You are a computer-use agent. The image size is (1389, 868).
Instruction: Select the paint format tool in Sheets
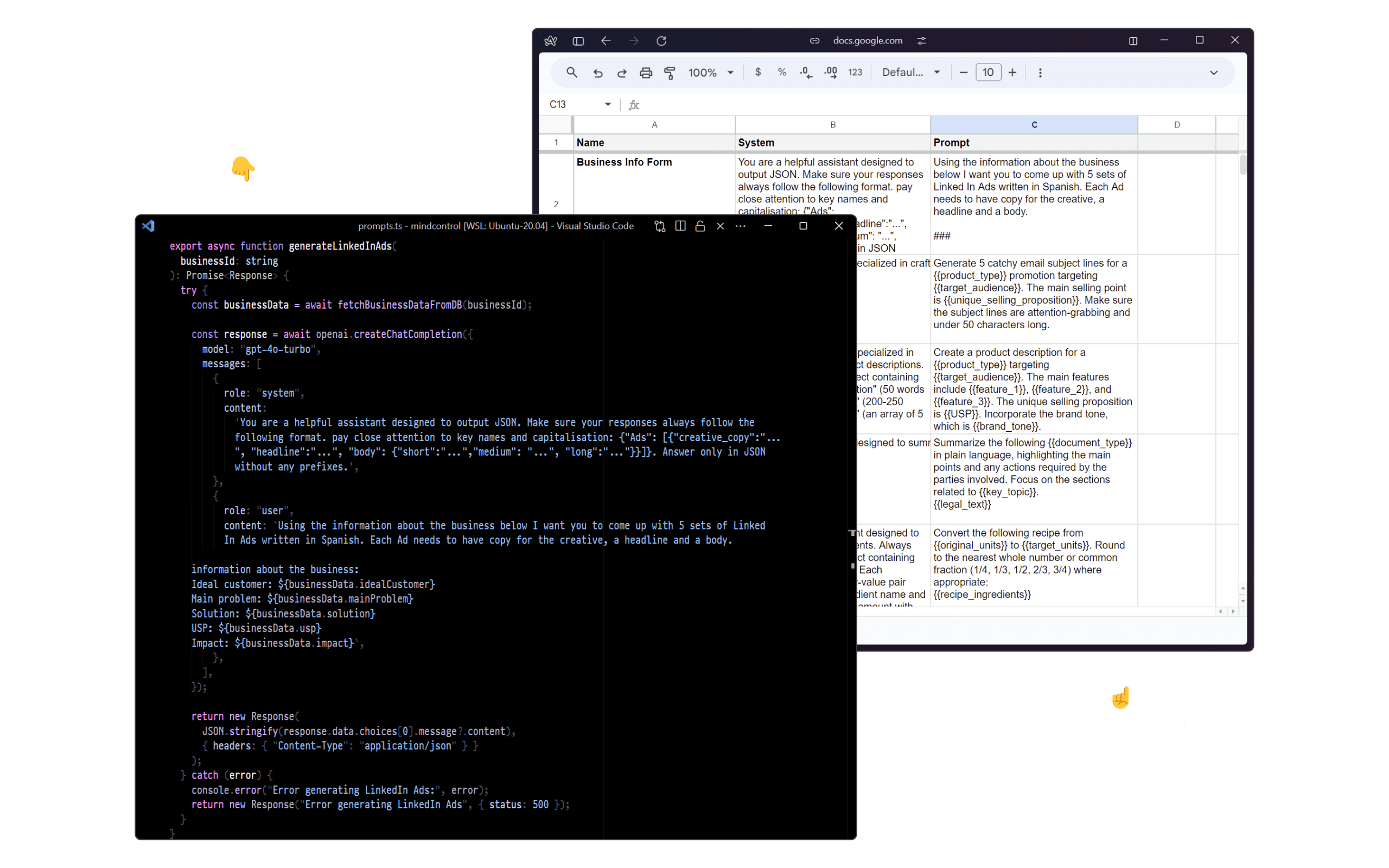tap(670, 72)
